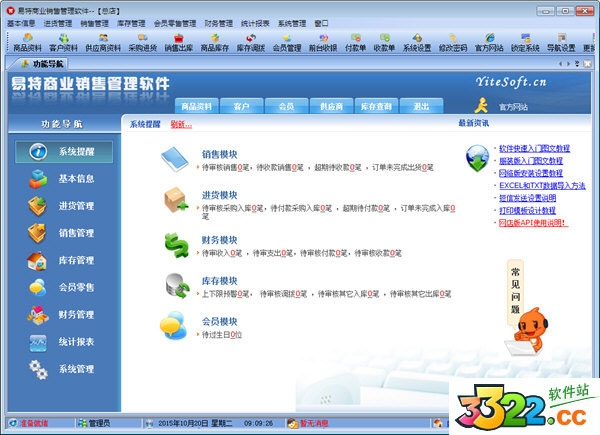The height and width of the screenshot is (435, 600).
Task: Open 商品库存 toolbar icon
Action: [215, 42]
